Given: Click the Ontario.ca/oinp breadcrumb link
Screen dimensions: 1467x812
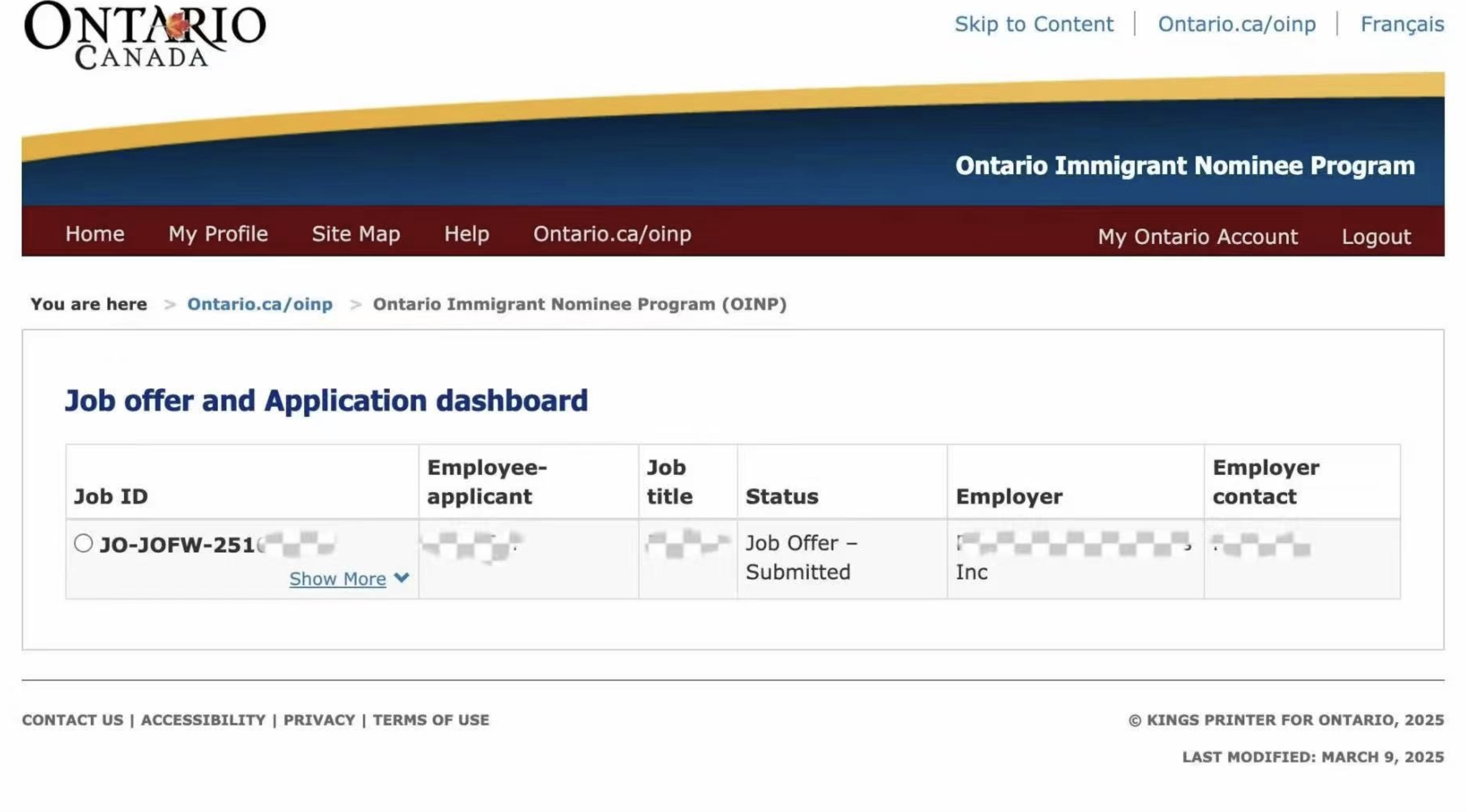Looking at the screenshot, I should tap(260, 304).
